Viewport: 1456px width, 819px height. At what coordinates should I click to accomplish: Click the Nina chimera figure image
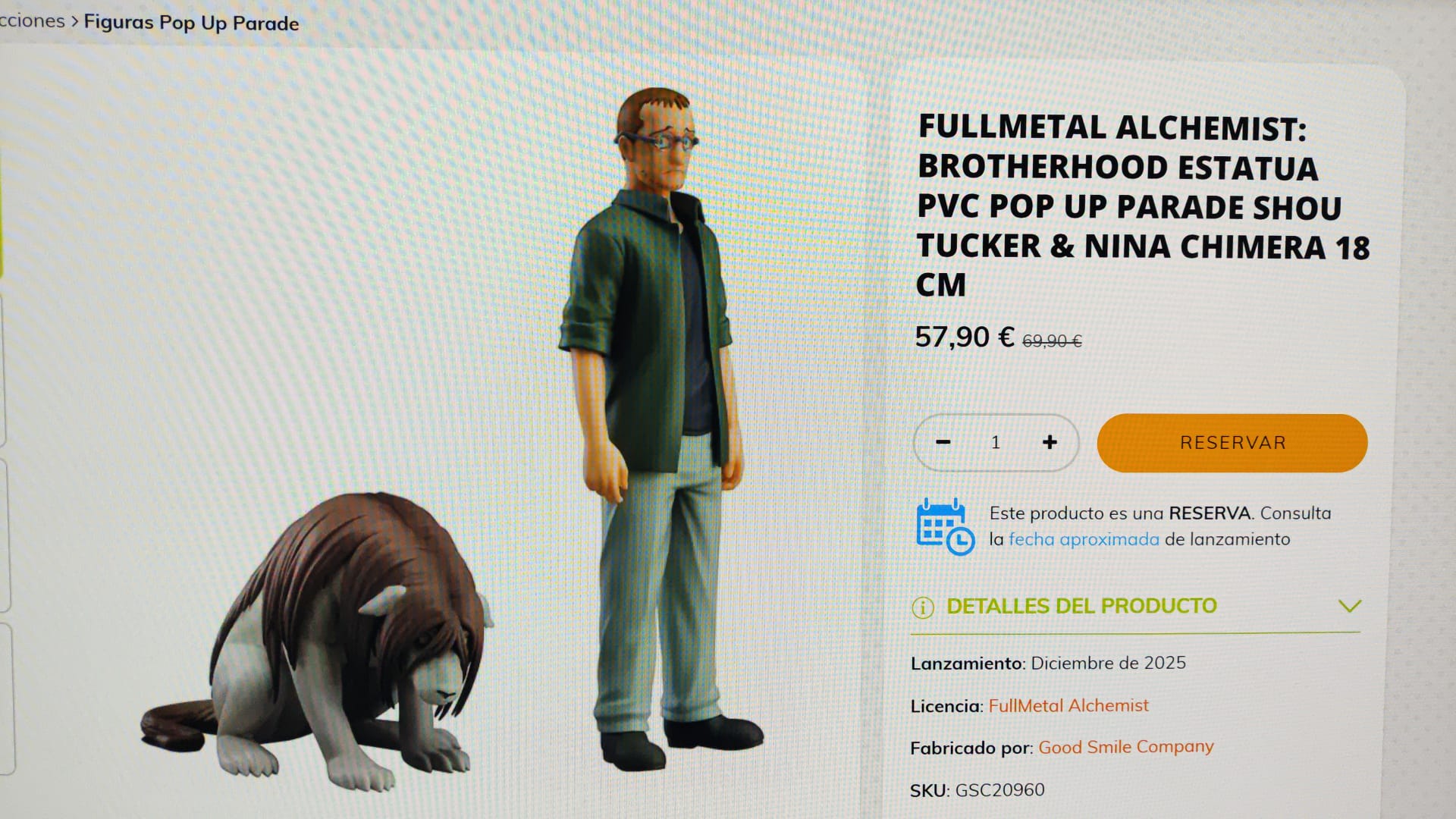pyautogui.click(x=315, y=641)
